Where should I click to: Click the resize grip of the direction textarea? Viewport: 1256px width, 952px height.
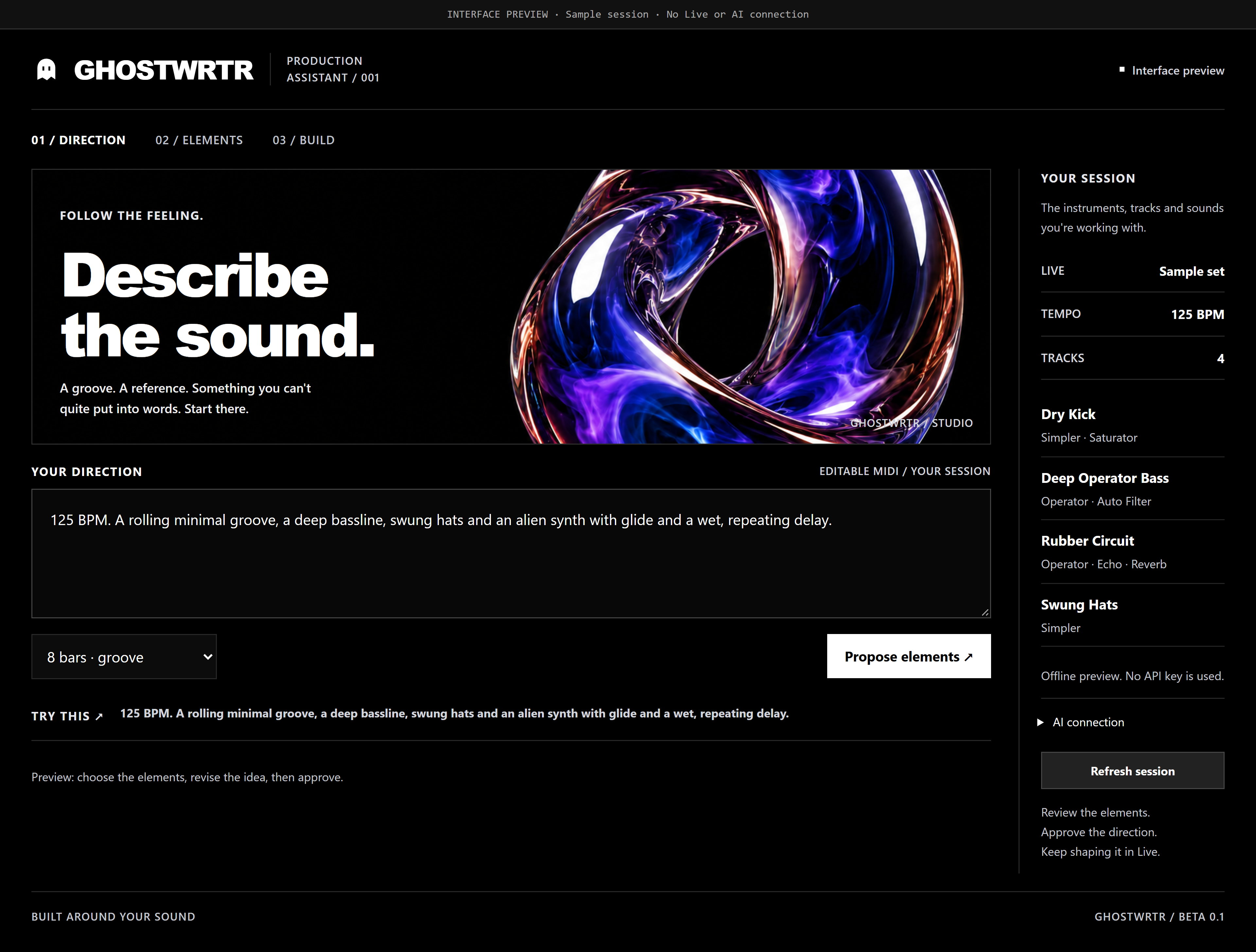click(985, 612)
